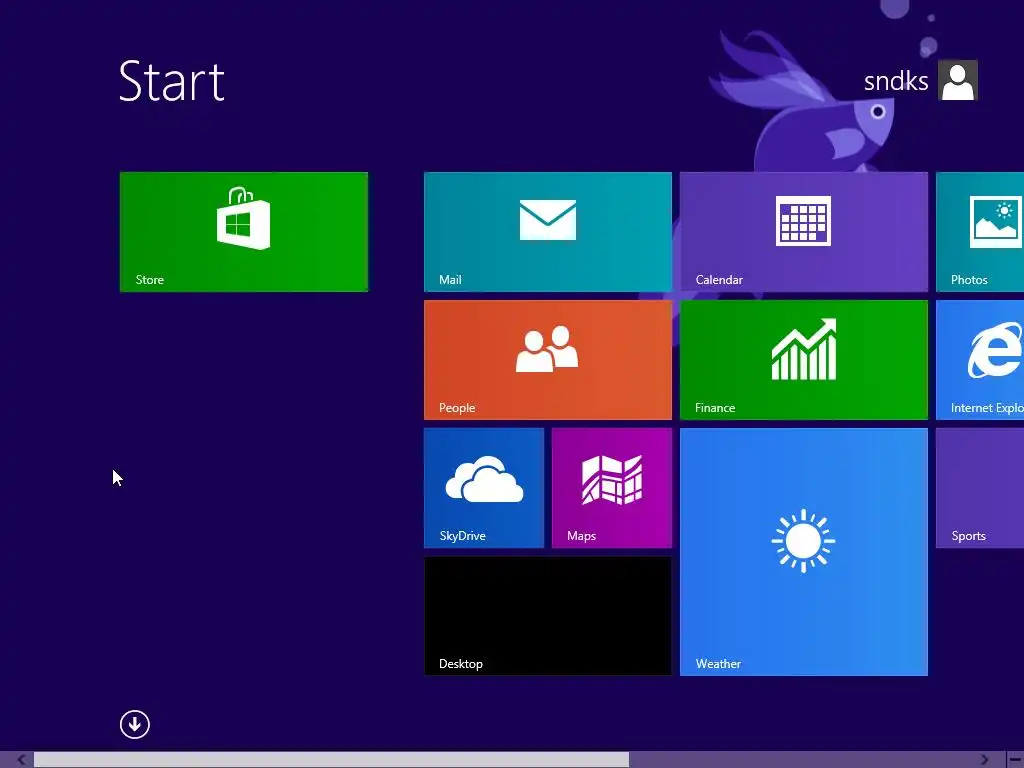Open the Weather tile
1024x768 pixels.
pyautogui.click(x=803, y=552)
